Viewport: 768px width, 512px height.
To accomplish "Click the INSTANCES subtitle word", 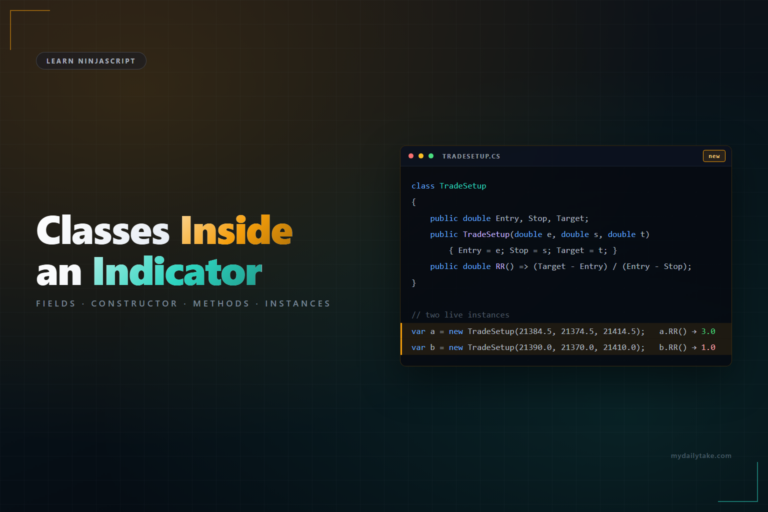I will pos(298,304).
